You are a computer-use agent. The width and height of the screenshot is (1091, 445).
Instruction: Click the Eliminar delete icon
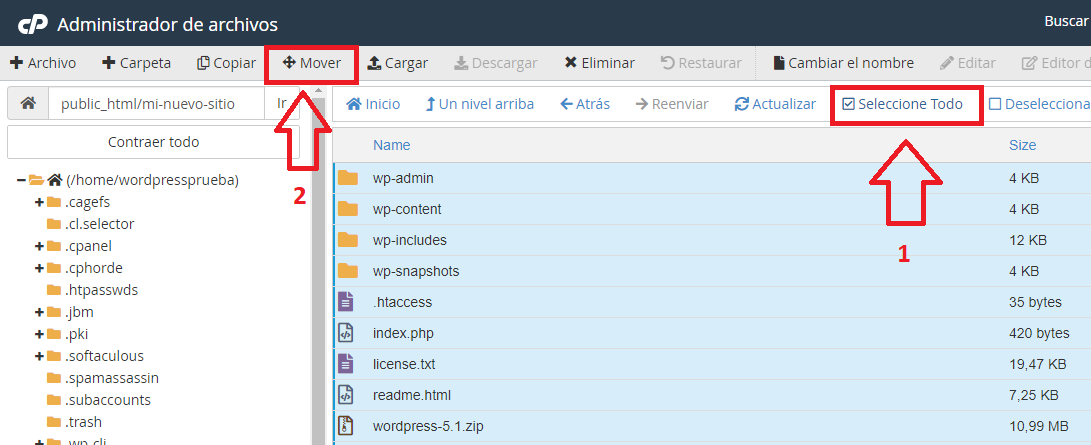coord(570,63)
